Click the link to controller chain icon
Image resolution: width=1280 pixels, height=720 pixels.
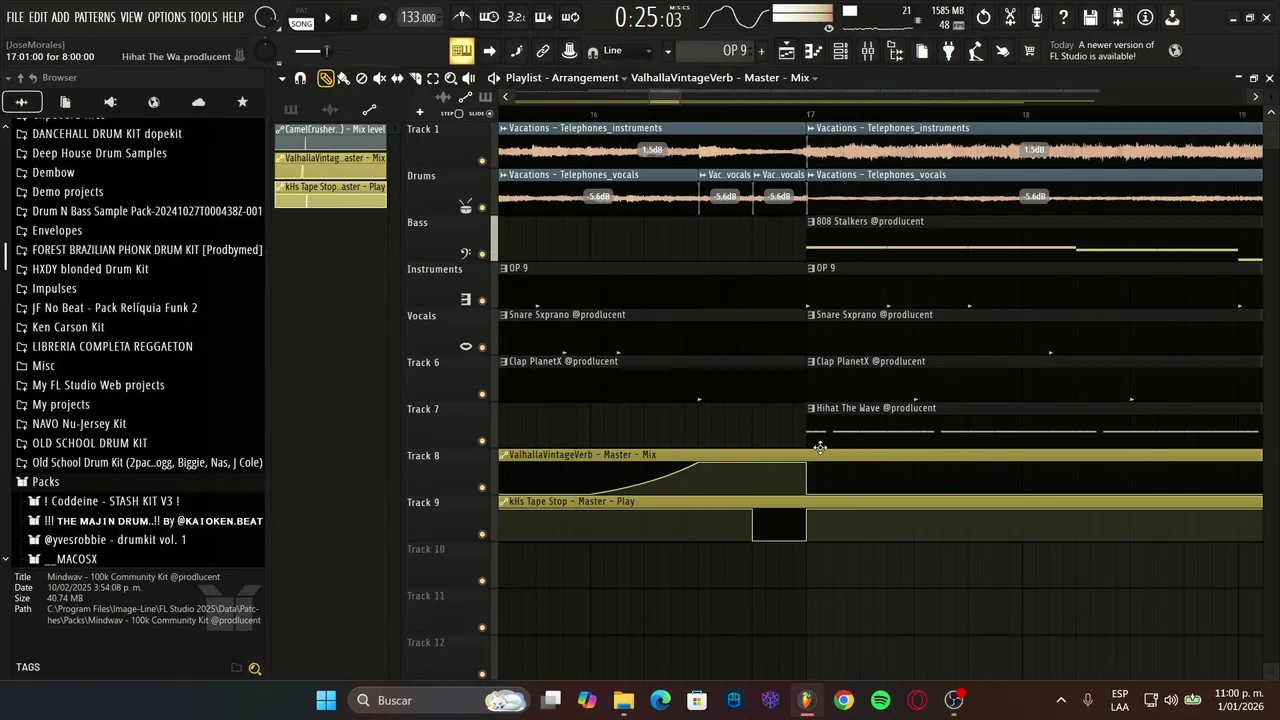click(543, 51)
